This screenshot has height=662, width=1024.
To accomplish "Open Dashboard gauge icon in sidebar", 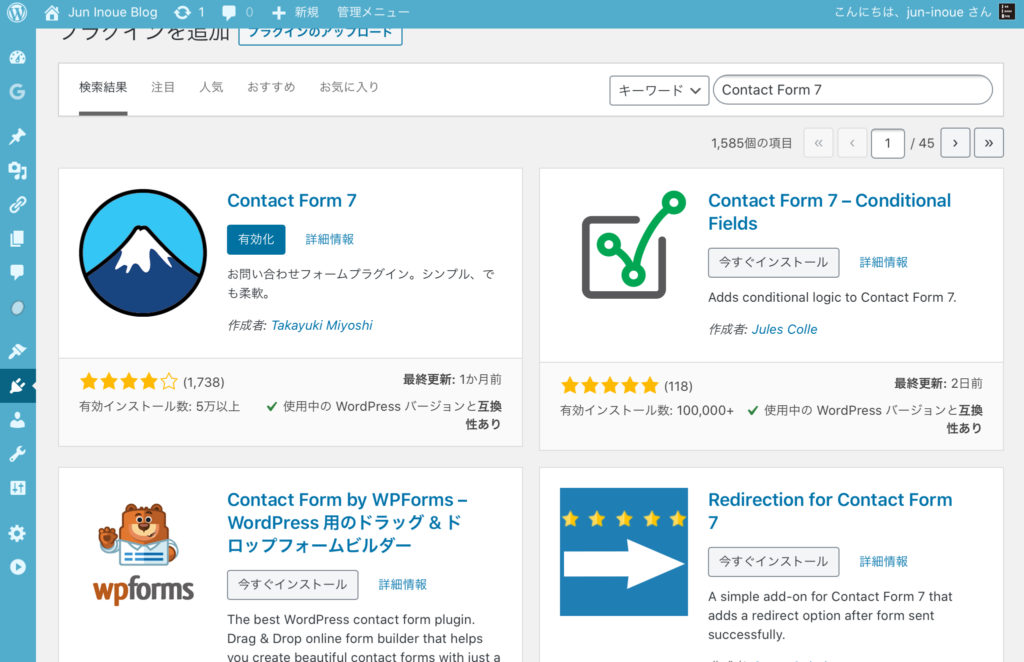I will 18,57.
